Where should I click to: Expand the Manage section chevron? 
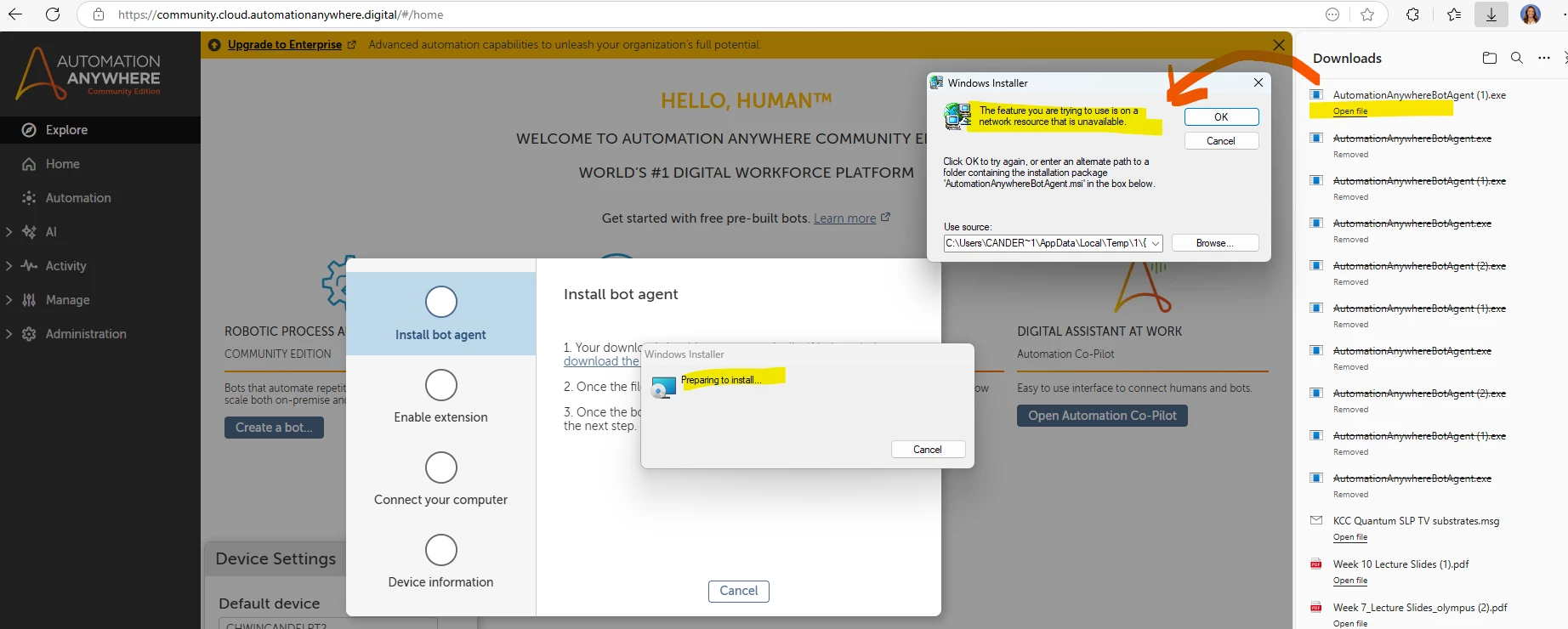[9, 300]
